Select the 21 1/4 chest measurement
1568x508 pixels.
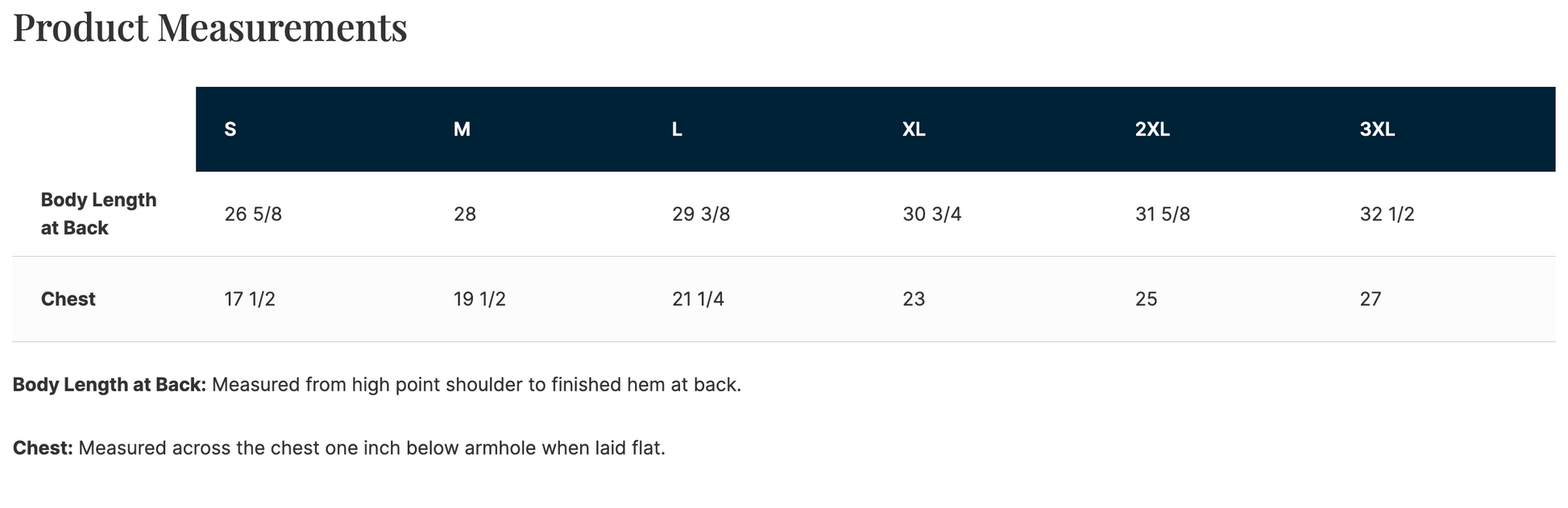point(698,299)
